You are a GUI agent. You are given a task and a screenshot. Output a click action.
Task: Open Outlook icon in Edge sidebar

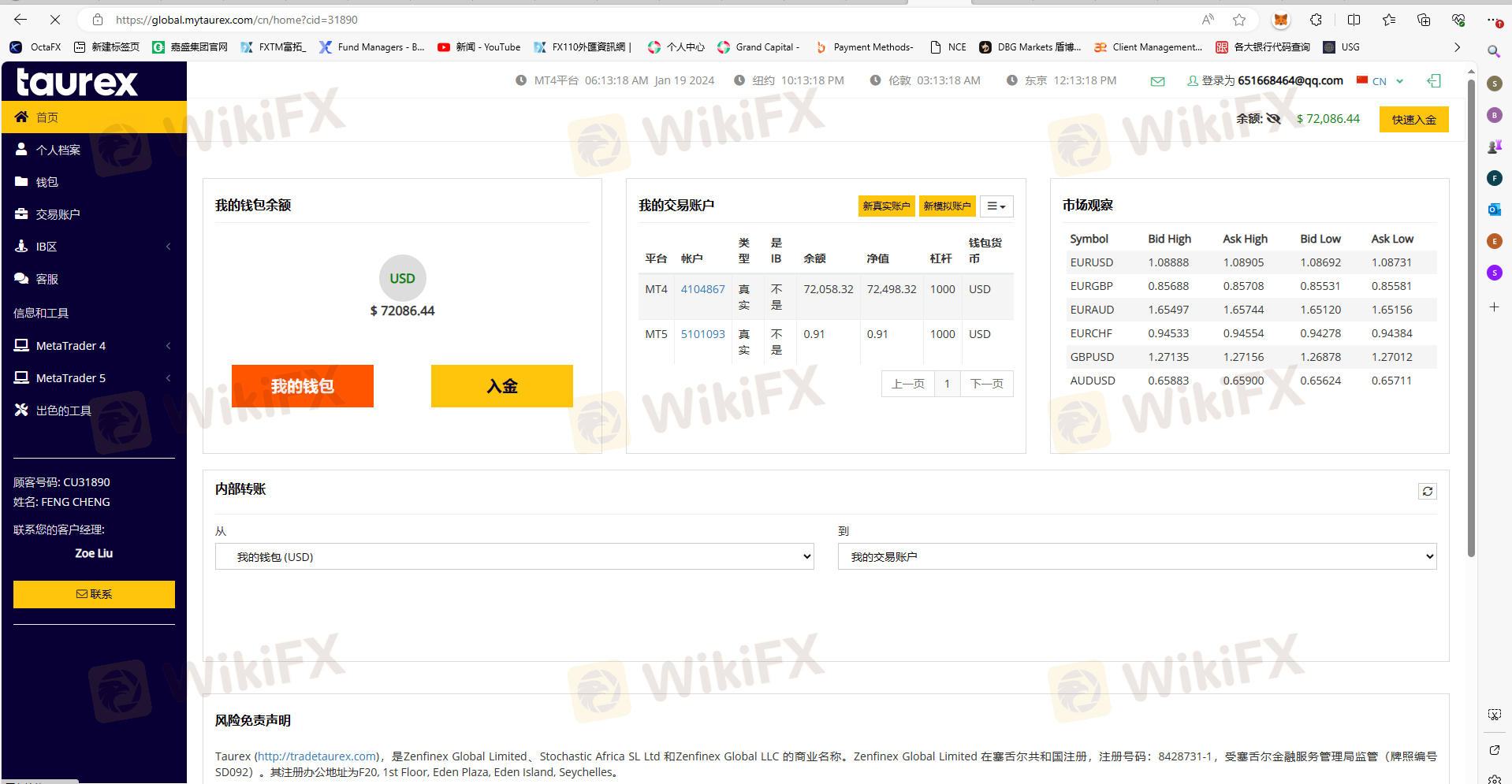click(1494, 210)
